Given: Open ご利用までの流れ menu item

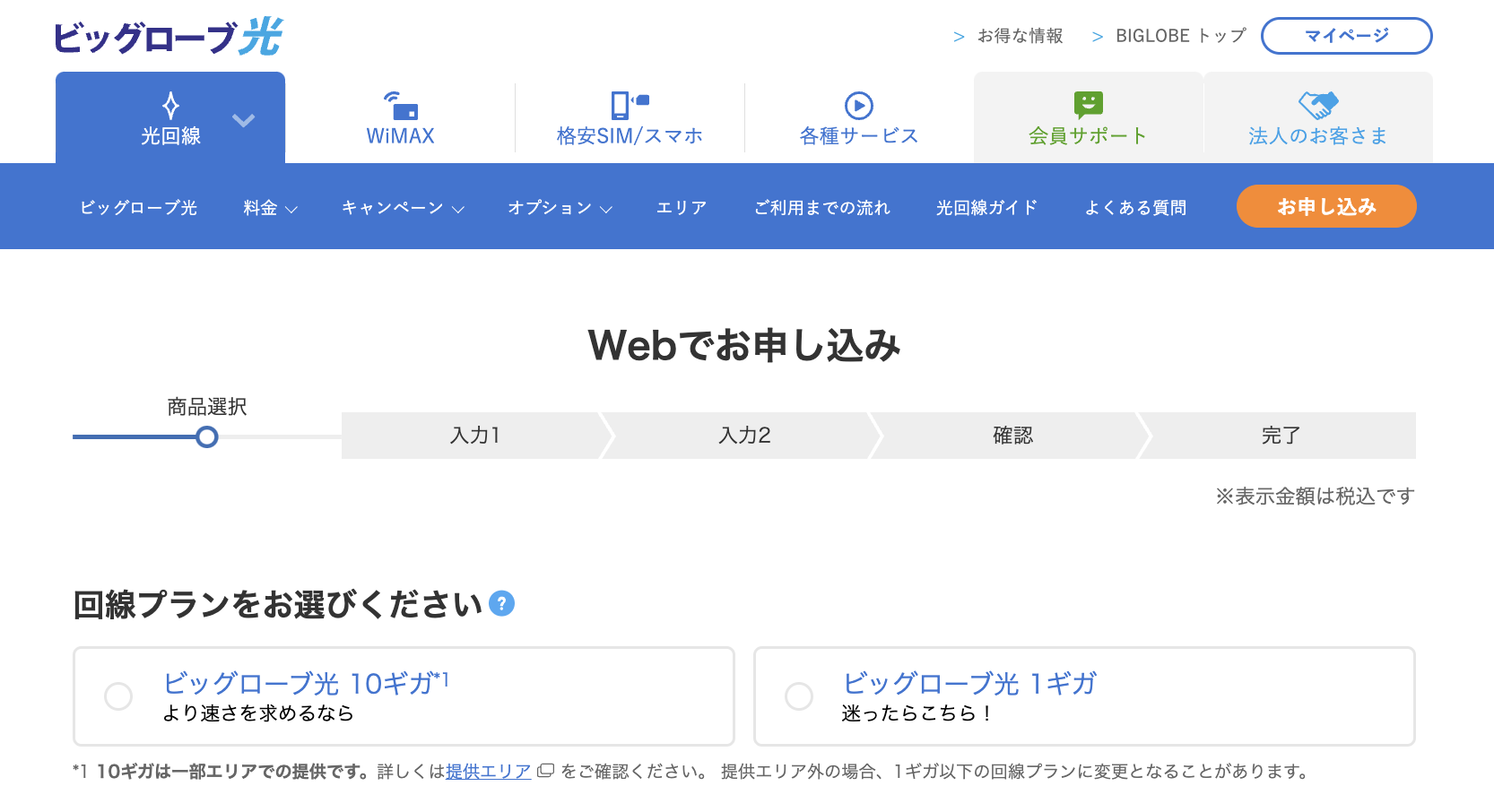Looking at the screenshot, I should click(822, 208).
